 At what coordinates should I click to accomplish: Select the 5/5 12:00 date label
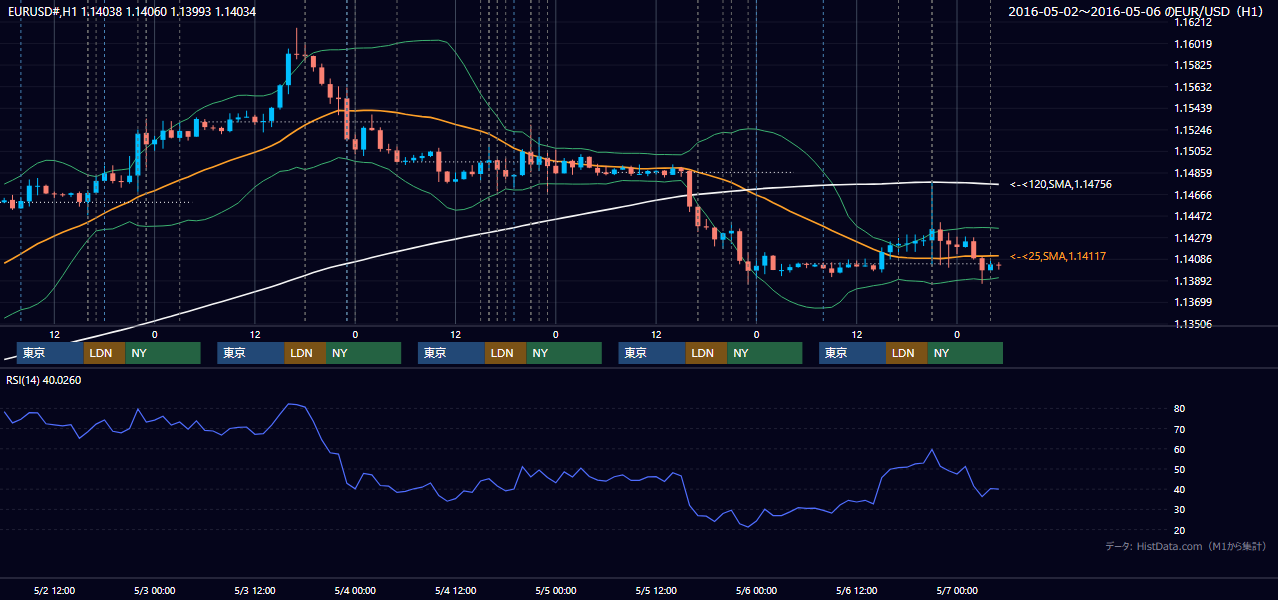pyautogui.click(x=656, y=590)
